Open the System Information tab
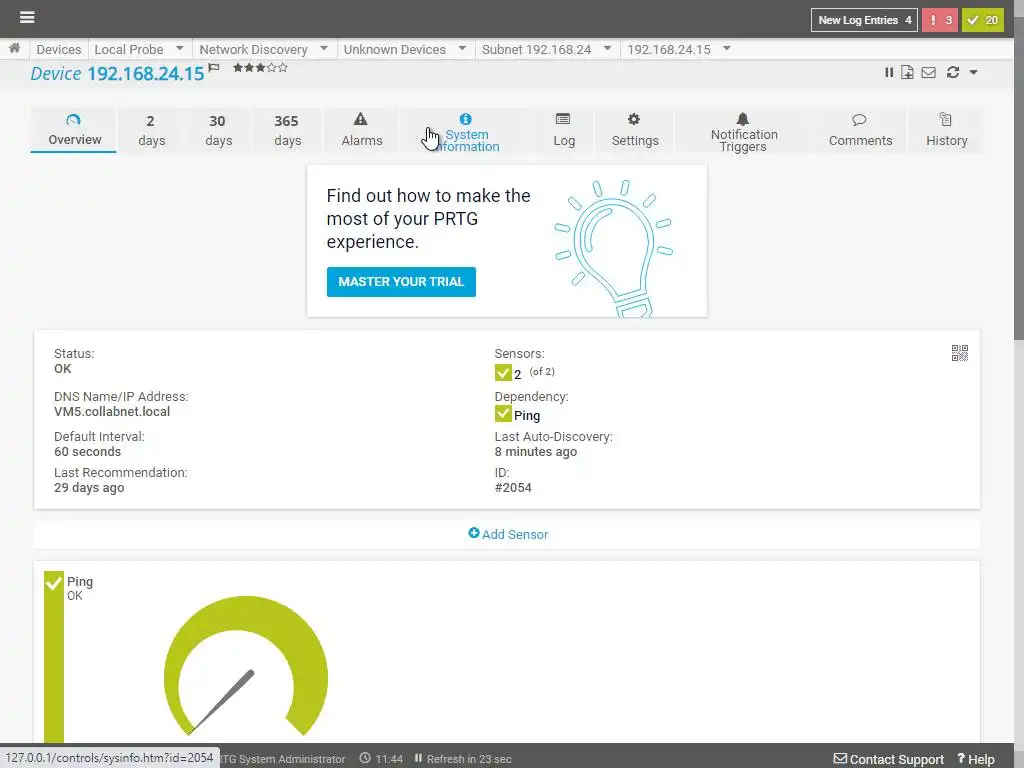Viewport: 1024px width, 768px height. coord(466,131)
